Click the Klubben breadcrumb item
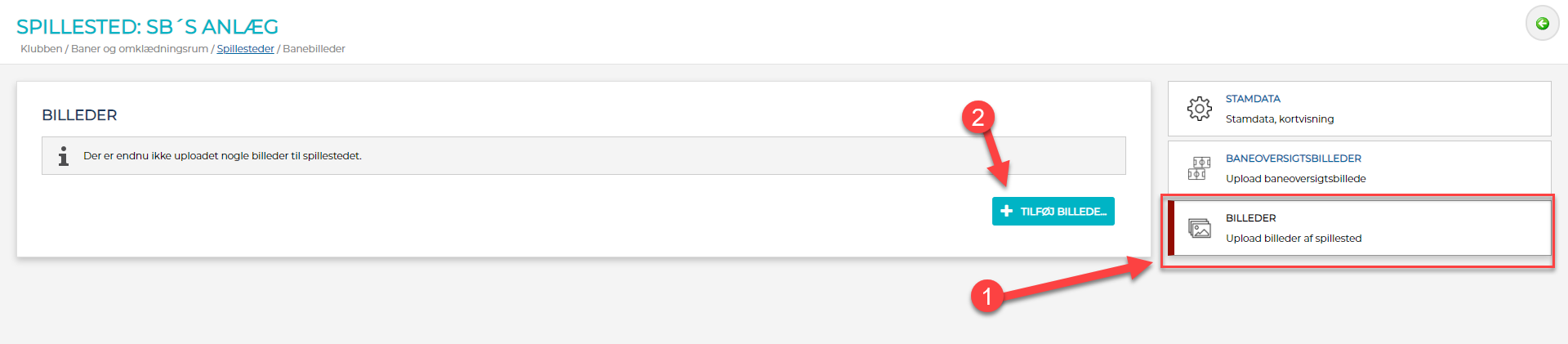Viewport: 1568px width, 344px height. (x=41, y=49)
